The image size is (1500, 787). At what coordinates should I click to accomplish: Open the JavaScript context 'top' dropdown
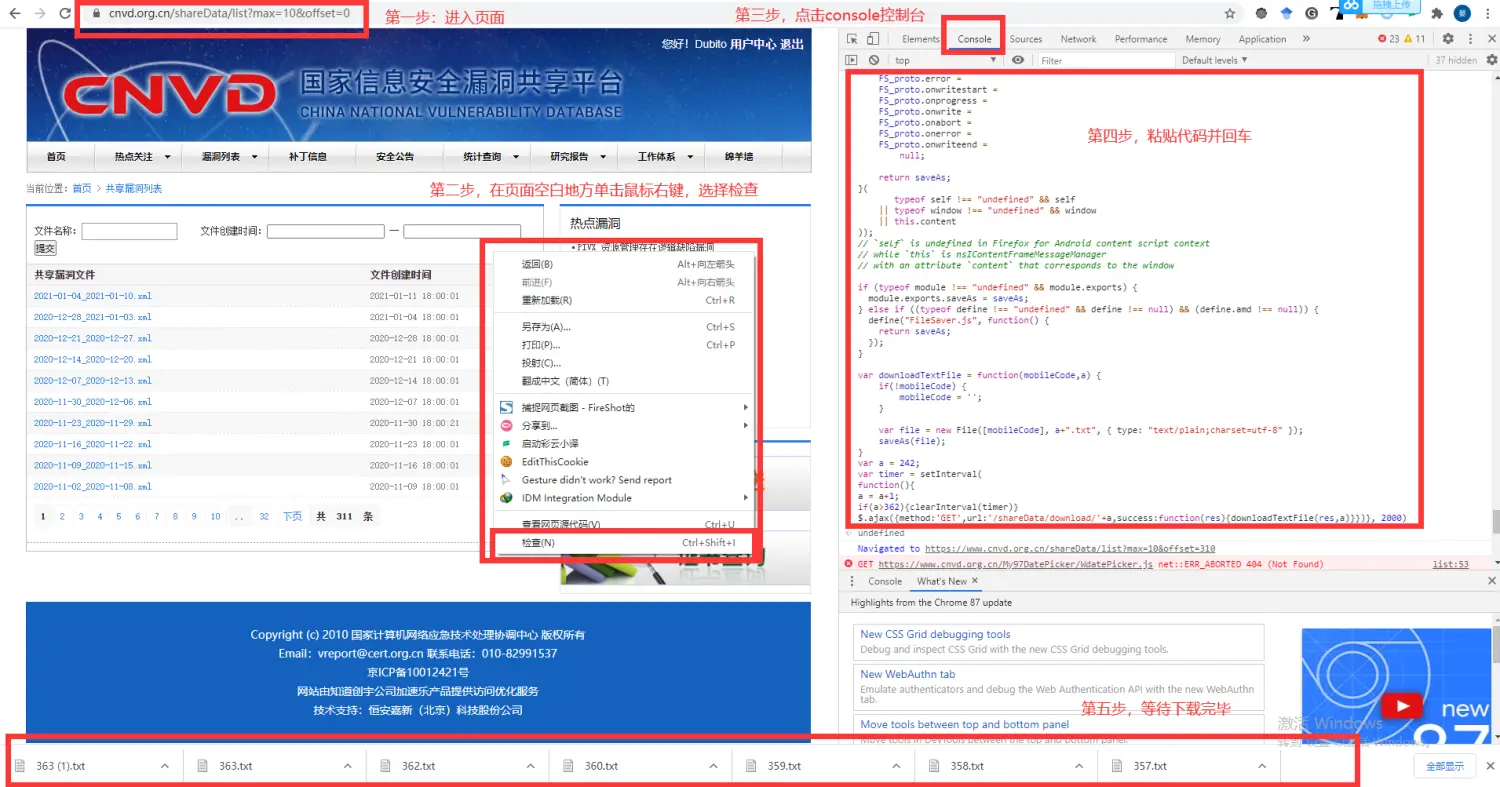pyautogui.click(x=945, y=60)
